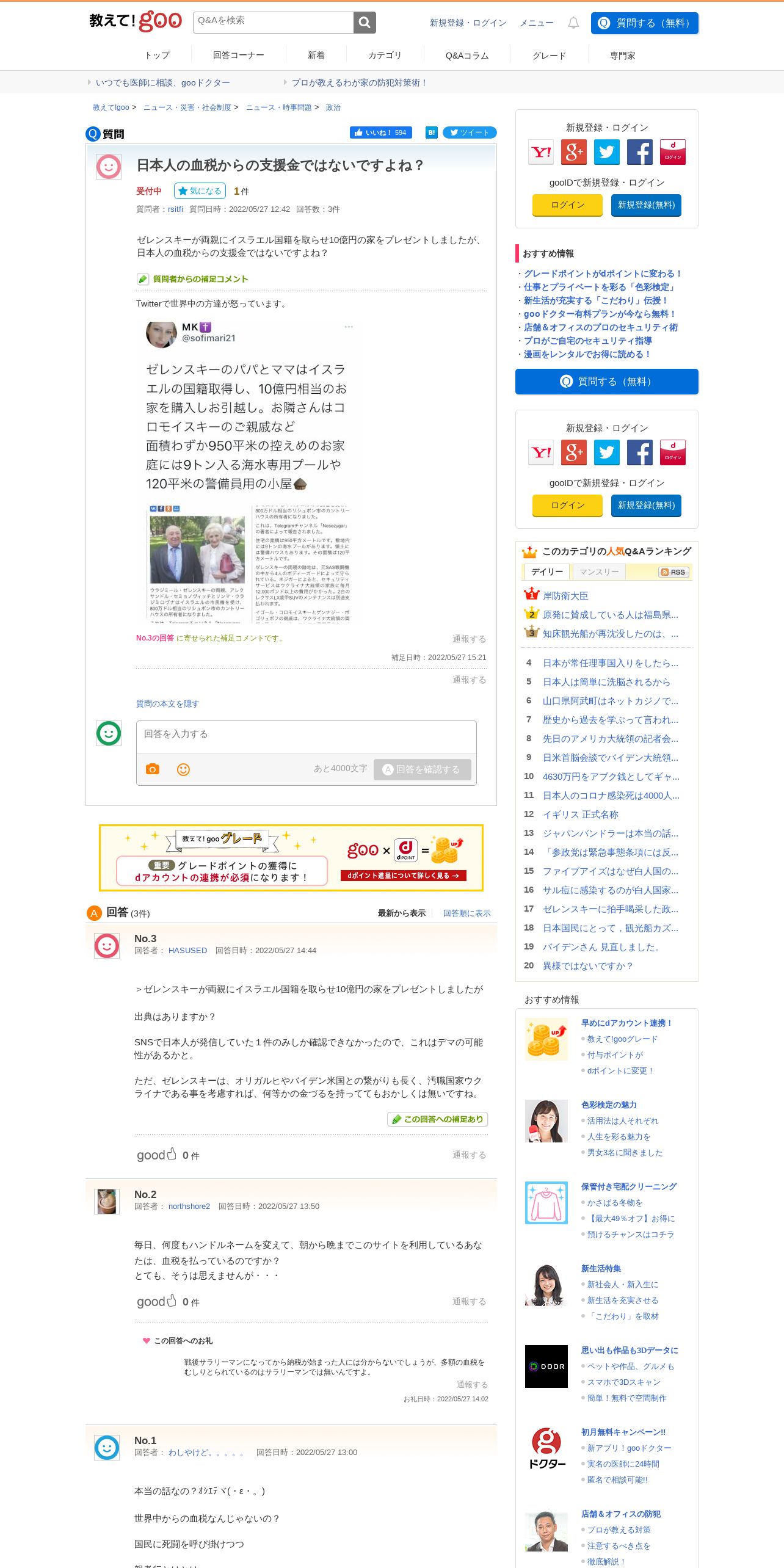Viewport: 784px width, 1568px height.
Task: Click the Twitter ツイート button
Action: [470, 132]
